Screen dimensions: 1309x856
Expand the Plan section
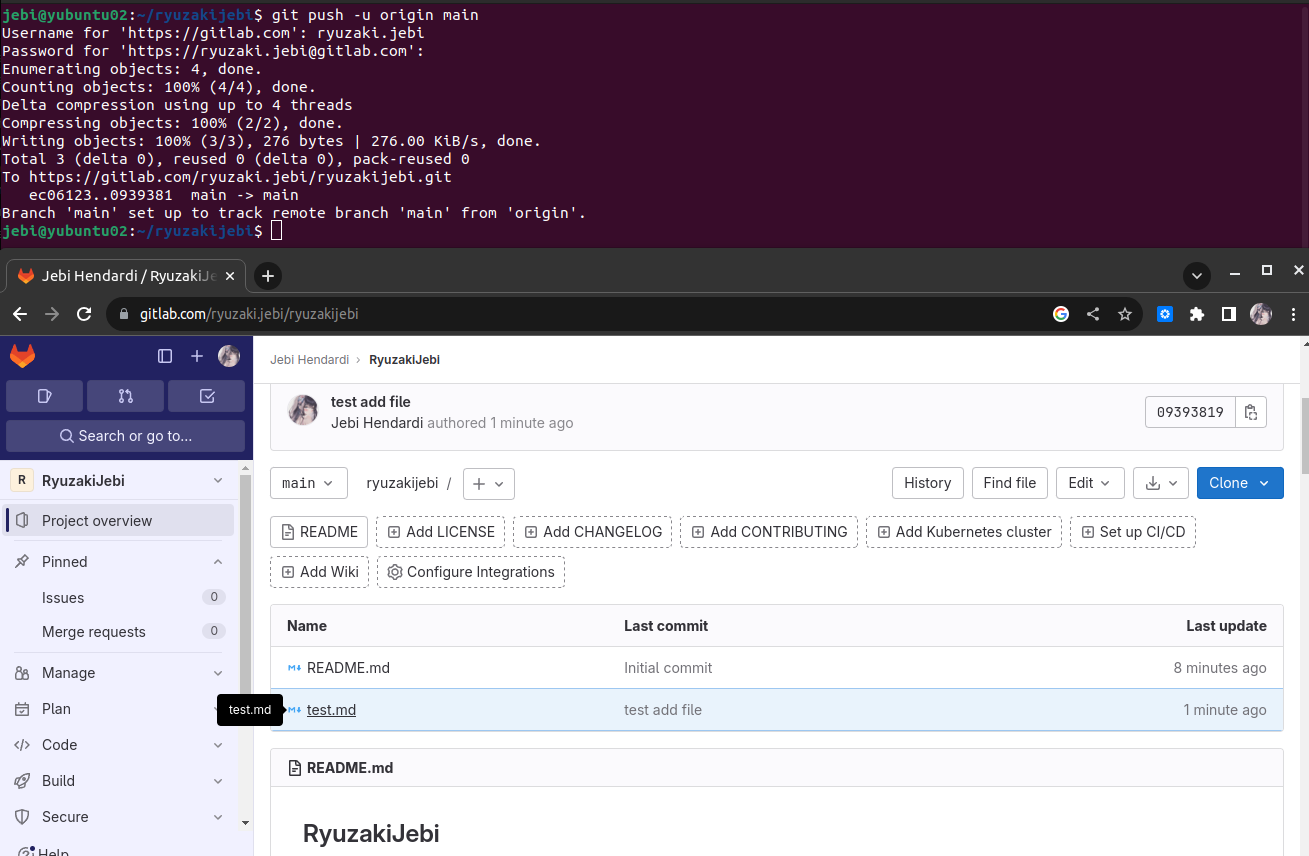coord(120,709)
